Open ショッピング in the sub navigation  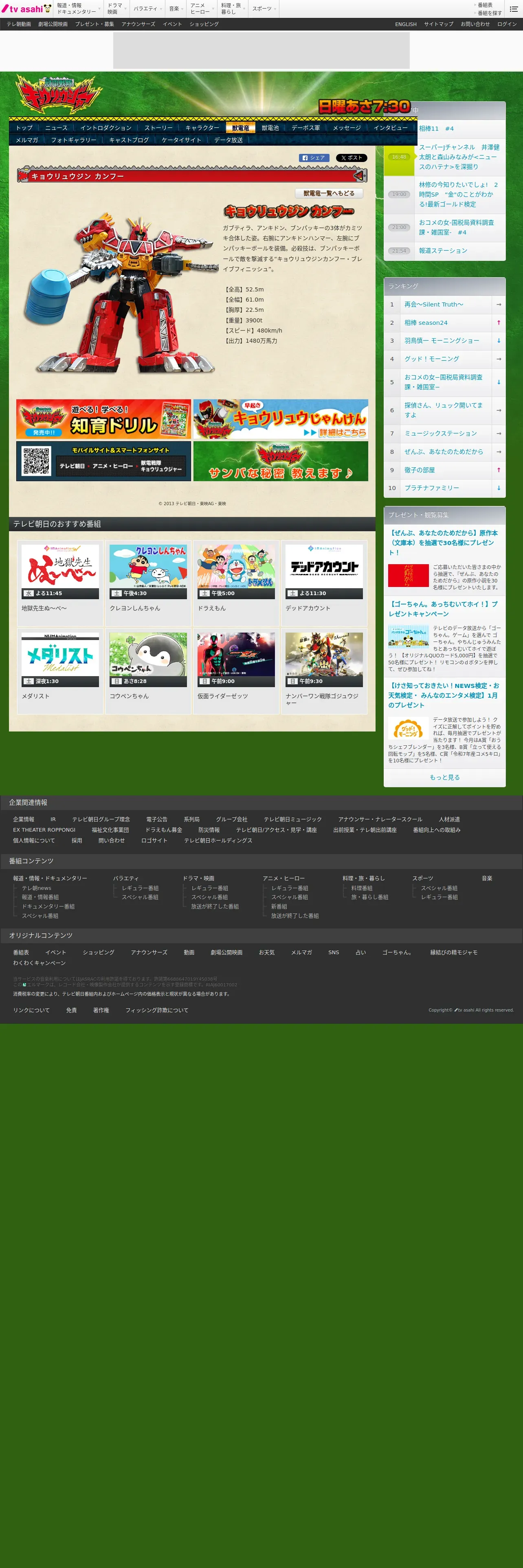click(x=204, y=24)
